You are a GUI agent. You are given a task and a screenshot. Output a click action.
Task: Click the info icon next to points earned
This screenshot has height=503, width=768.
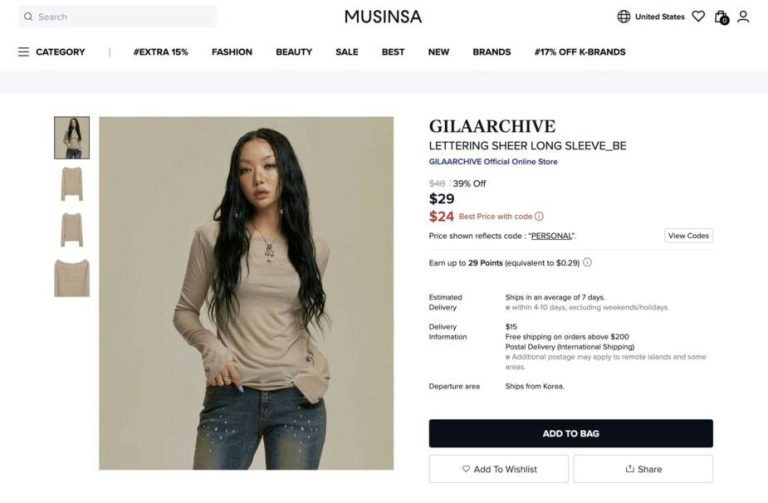[x=587, y=263]
